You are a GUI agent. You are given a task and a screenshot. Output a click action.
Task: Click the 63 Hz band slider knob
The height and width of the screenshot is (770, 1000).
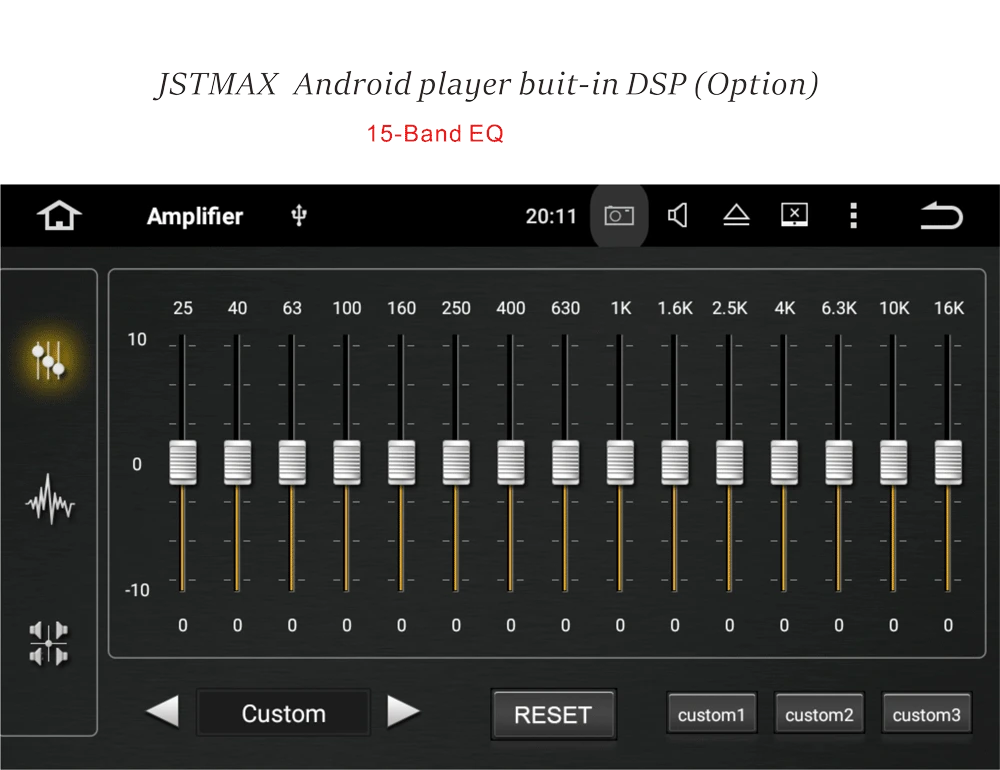click(292, 463)
